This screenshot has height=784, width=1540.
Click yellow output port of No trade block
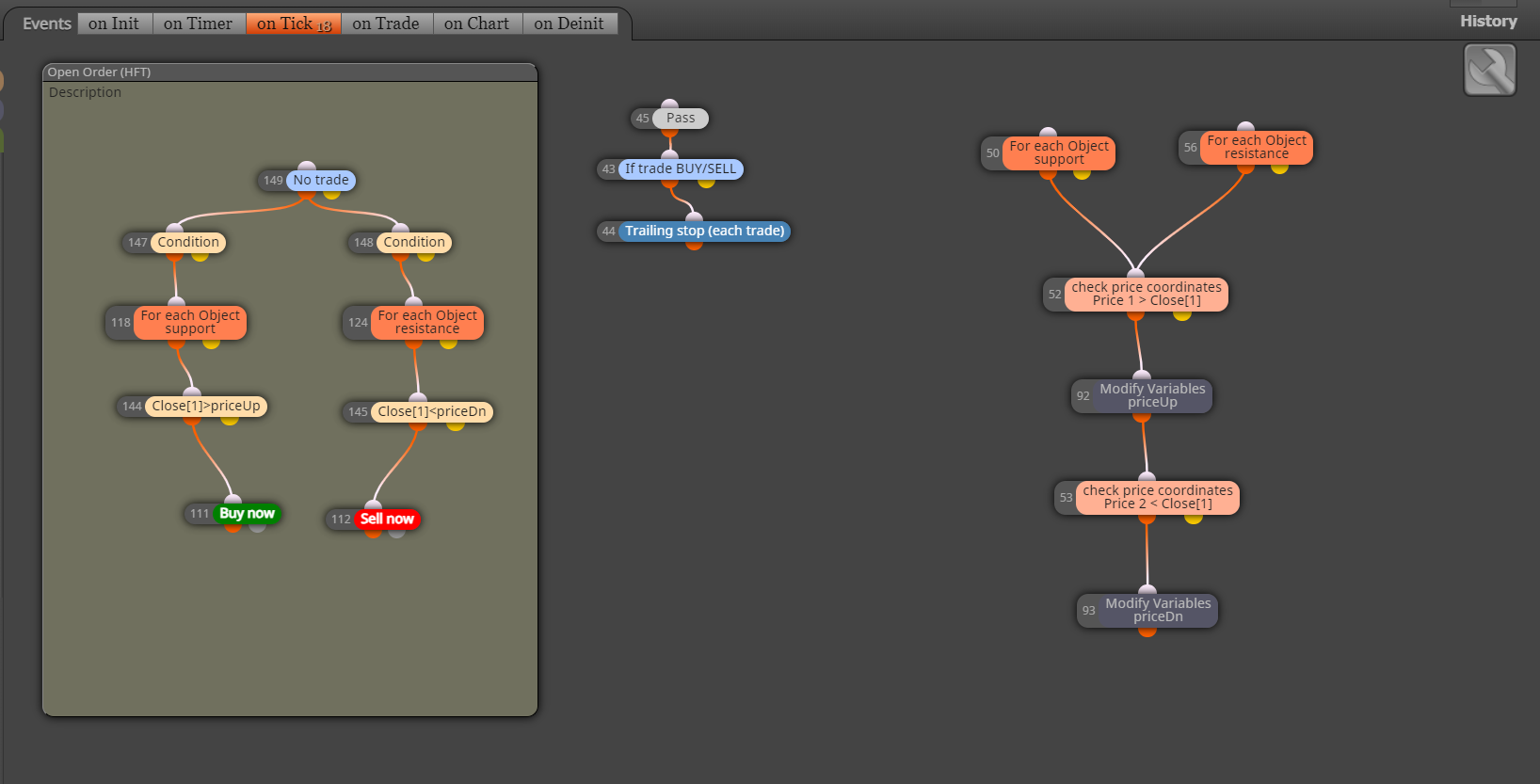(331, 194)
